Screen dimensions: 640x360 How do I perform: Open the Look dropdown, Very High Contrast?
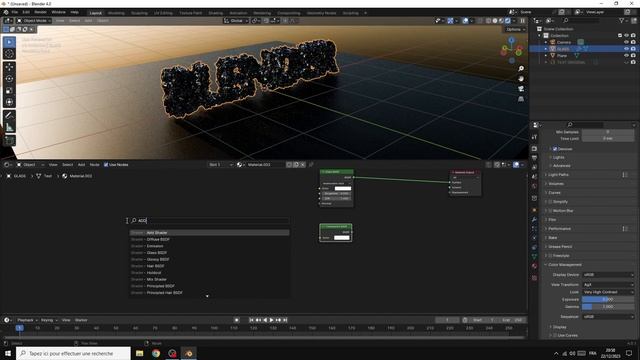[x=608, y=292]
